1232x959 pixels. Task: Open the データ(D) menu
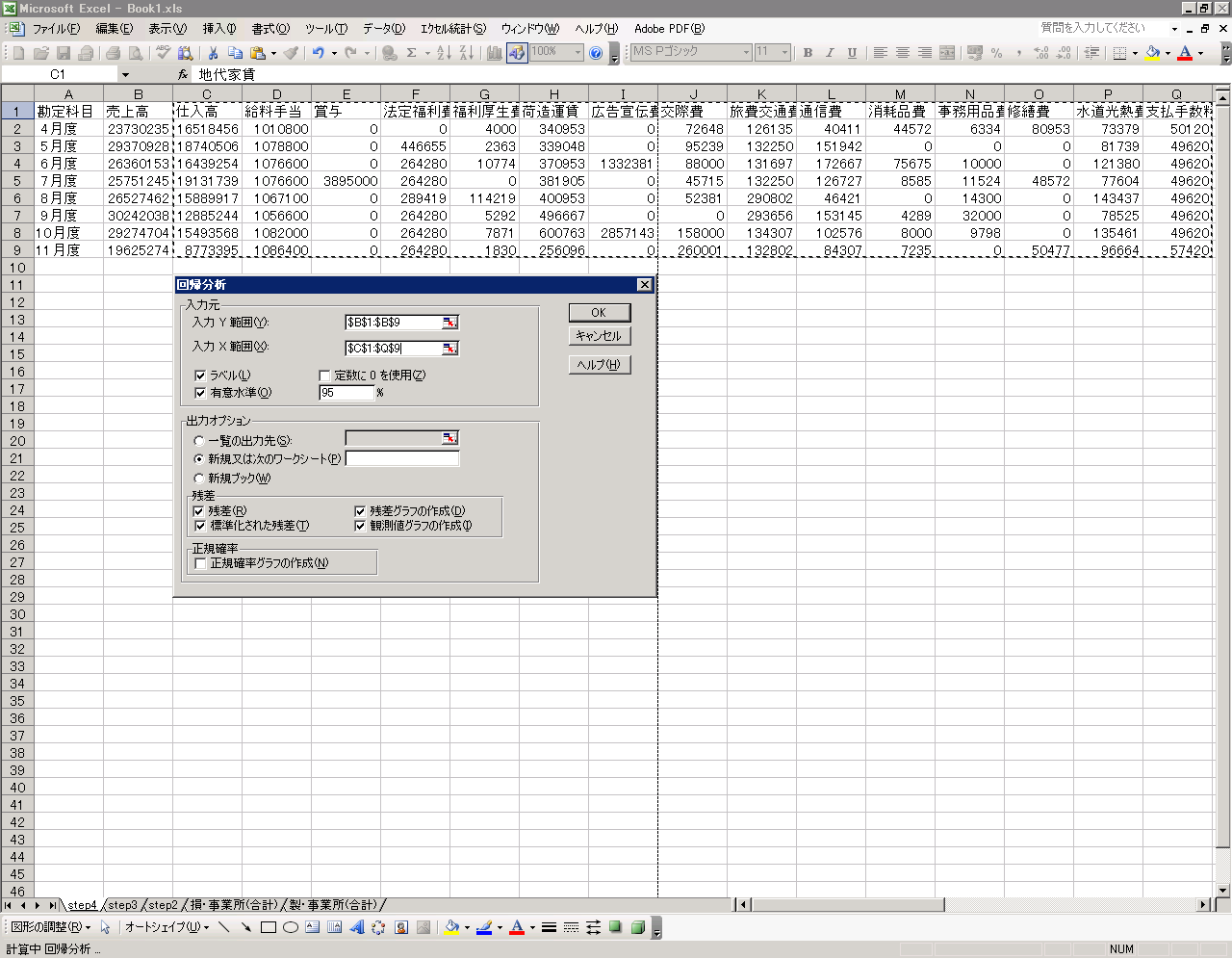383,29
